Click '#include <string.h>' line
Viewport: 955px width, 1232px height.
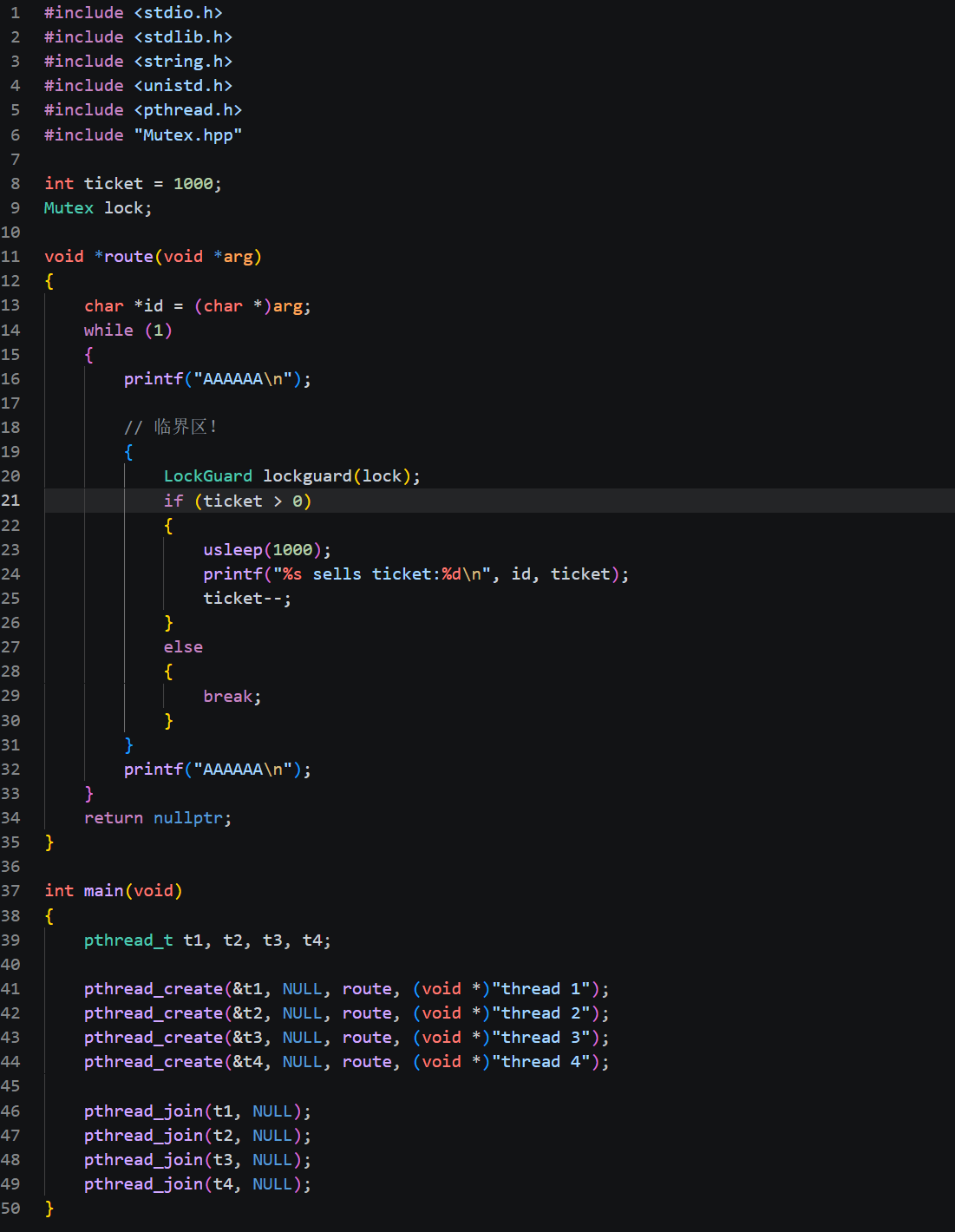click(x=139, y=62)
